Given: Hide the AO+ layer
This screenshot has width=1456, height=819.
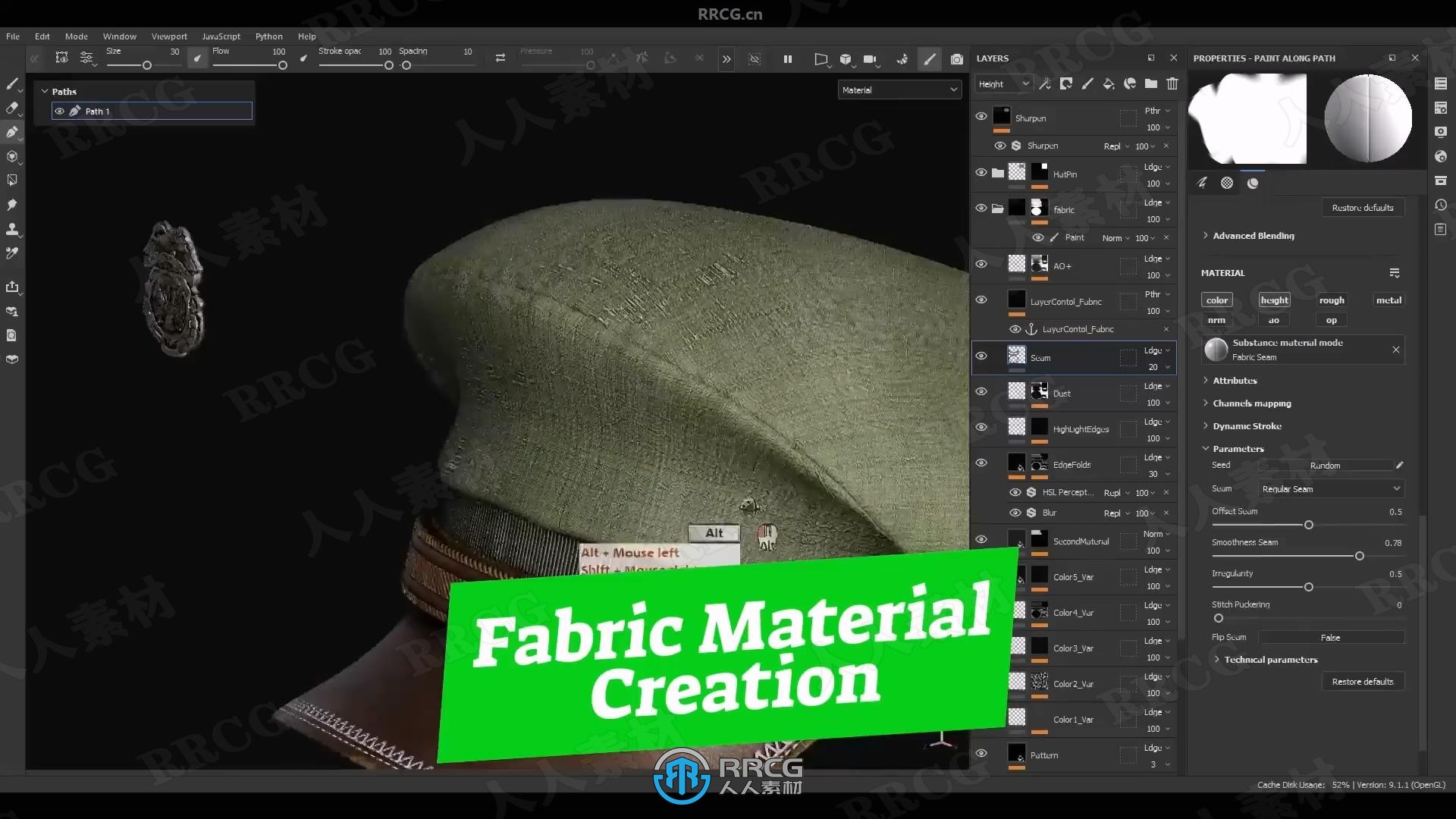Looking at the screenshot, I should point(981,265).
